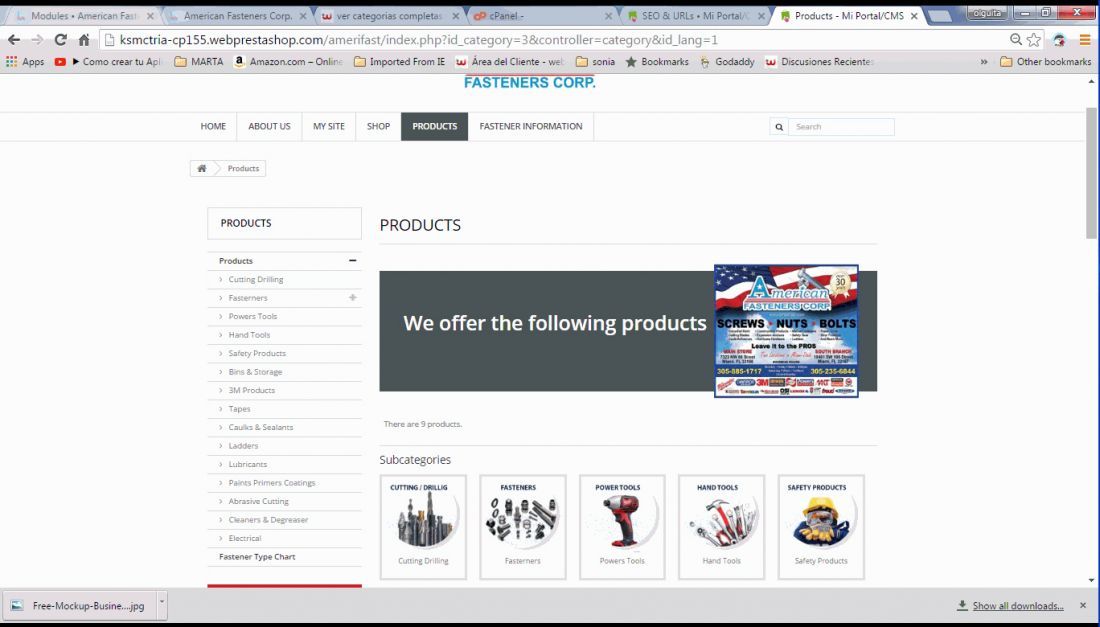Collapse Products category with minus icon
The height and width of the screenshot is (627, 1100).
point(353,260)
